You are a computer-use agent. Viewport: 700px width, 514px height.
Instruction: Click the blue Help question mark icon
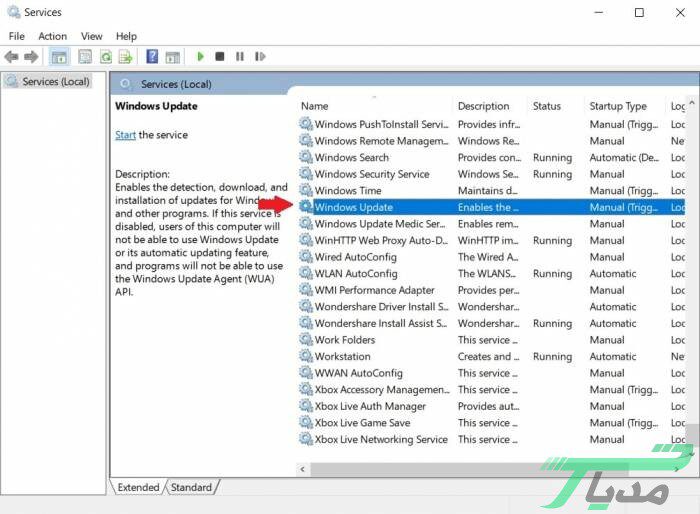tap(153, 57)
